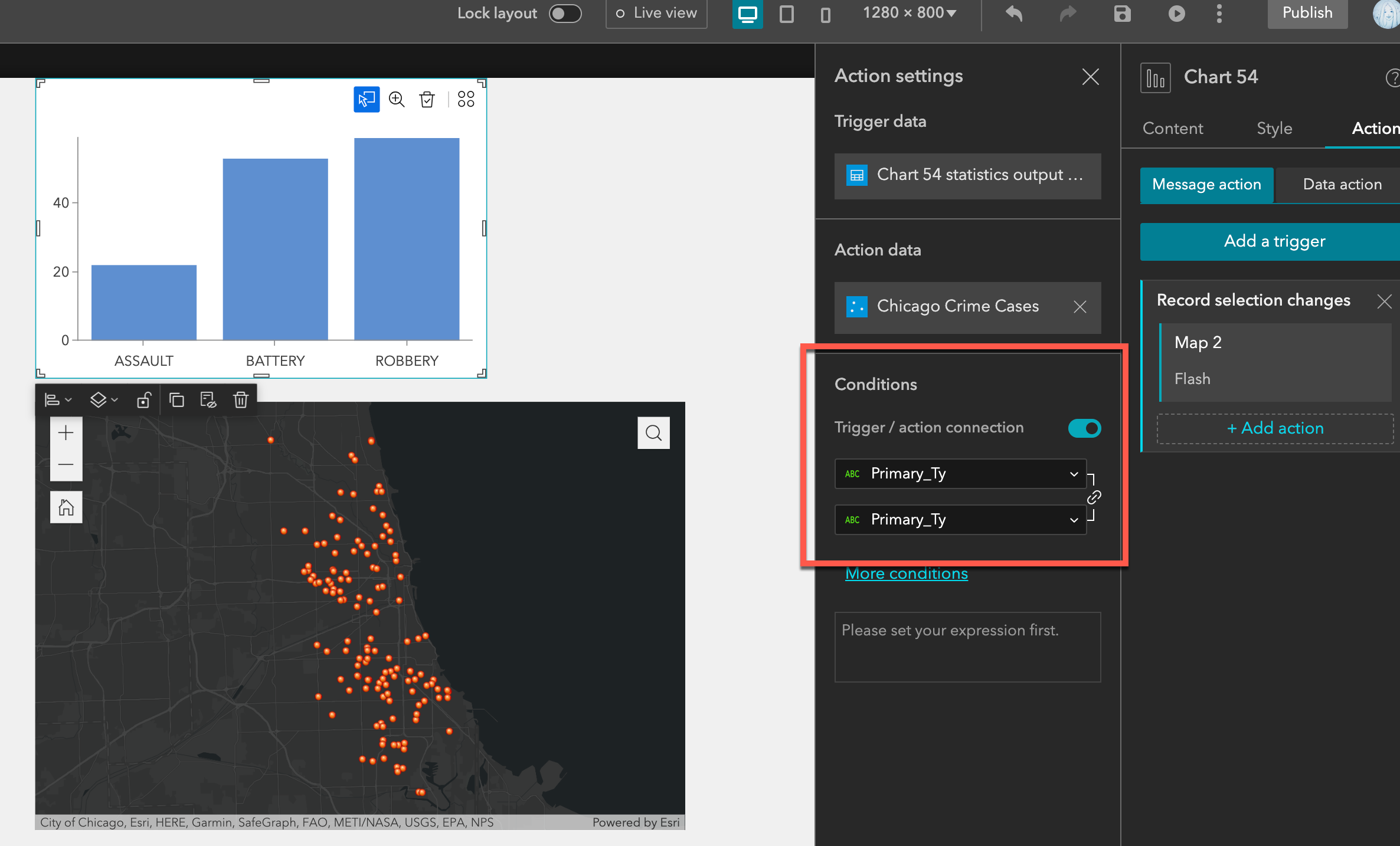Enable Trigger / action connection
This screenshot has width=1400, height=846.
tap(1084, 428)
